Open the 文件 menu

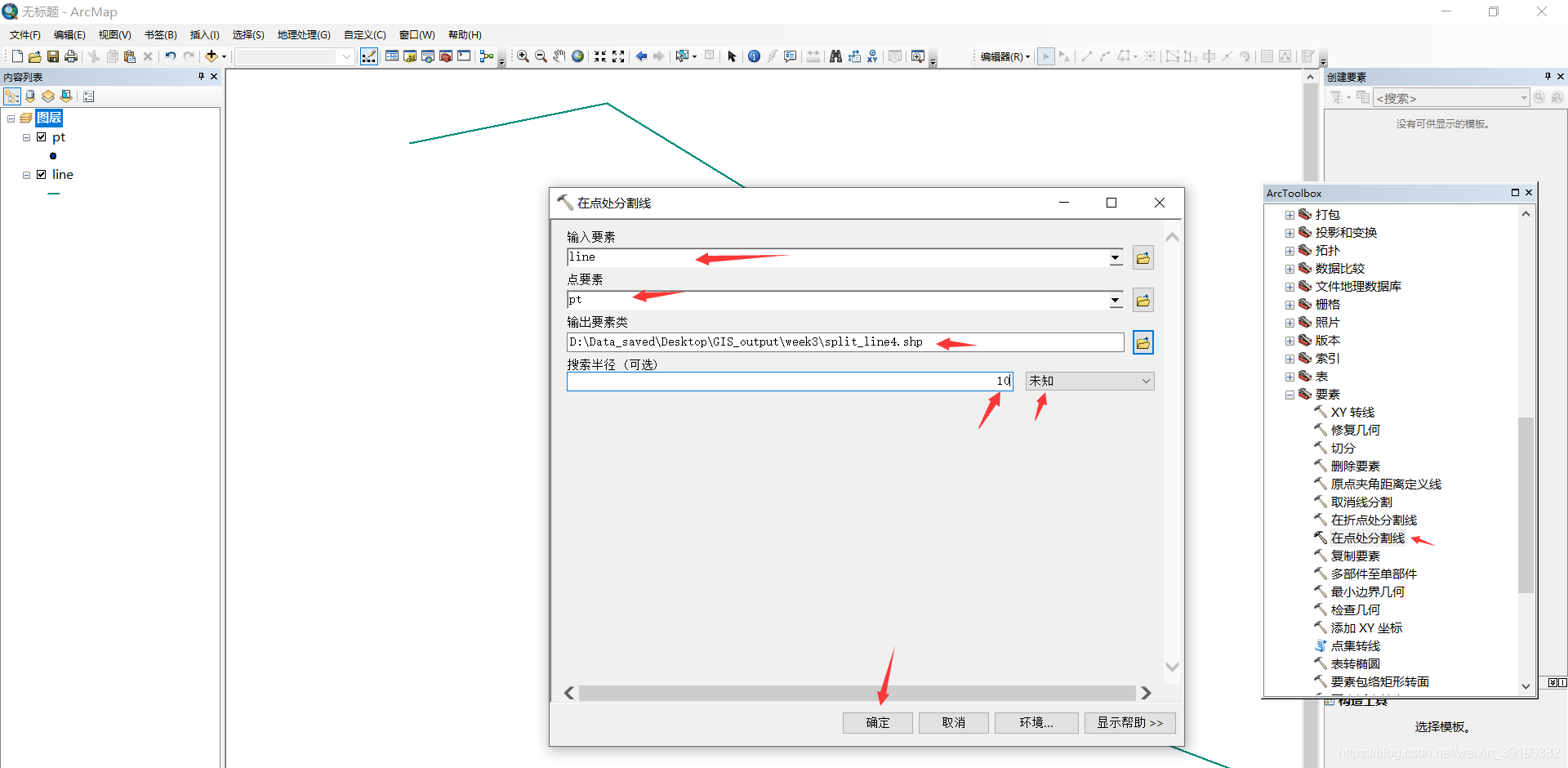tap(24, 35)
